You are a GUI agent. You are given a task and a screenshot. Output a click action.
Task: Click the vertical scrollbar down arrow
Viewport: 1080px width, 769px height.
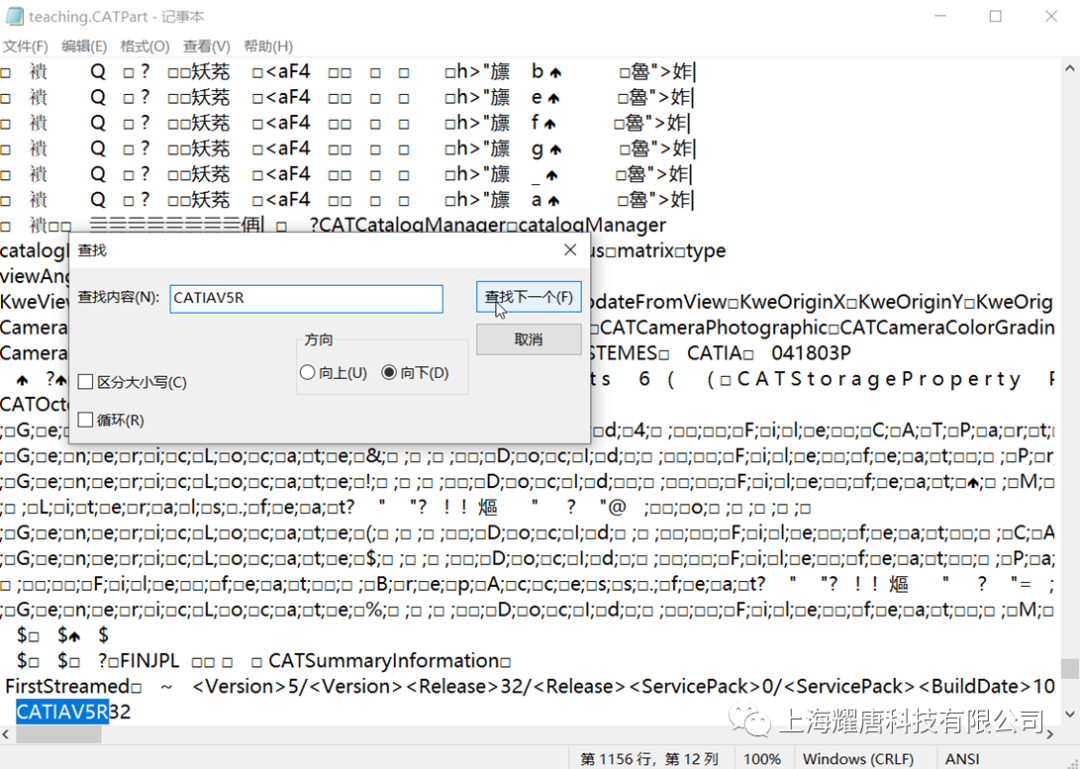click(1070, 715)
